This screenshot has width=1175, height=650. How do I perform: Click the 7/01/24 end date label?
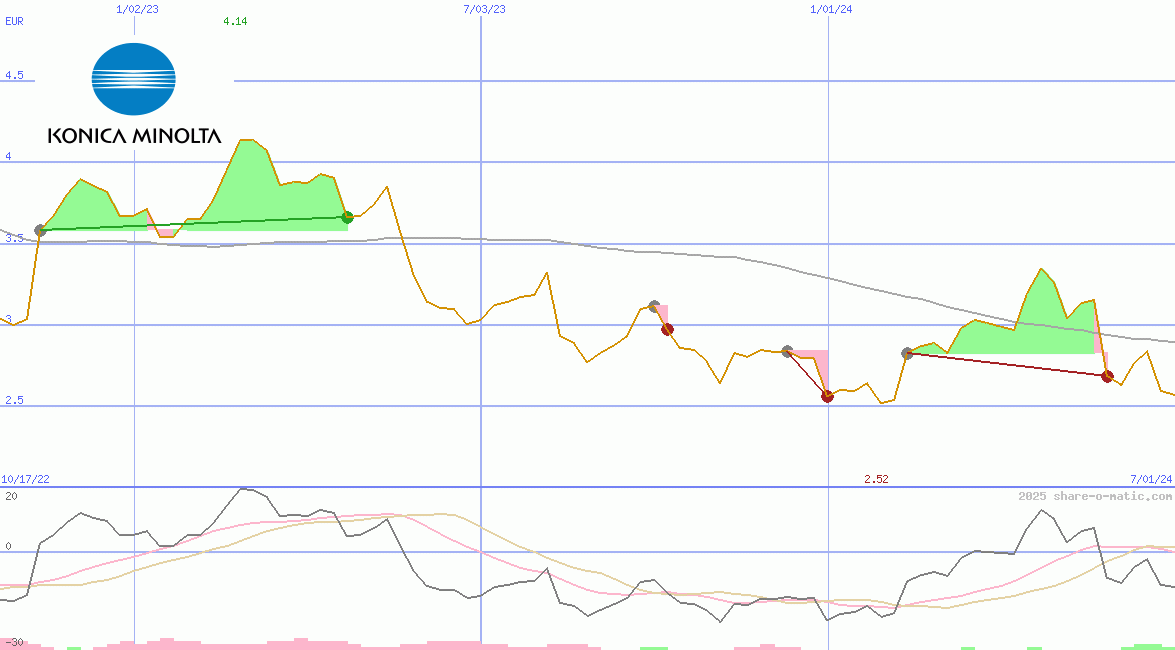click(x=1150, y=479)
